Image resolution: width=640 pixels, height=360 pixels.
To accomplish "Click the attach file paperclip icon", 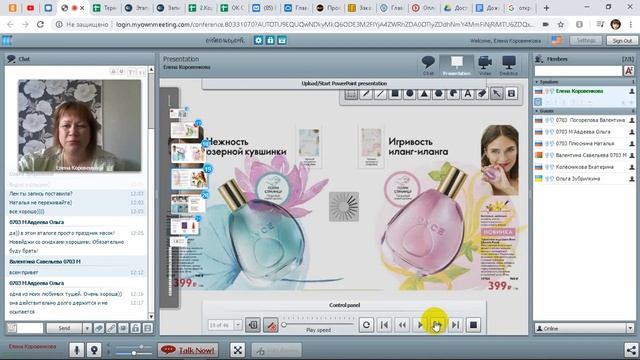I will coord(98,328).
